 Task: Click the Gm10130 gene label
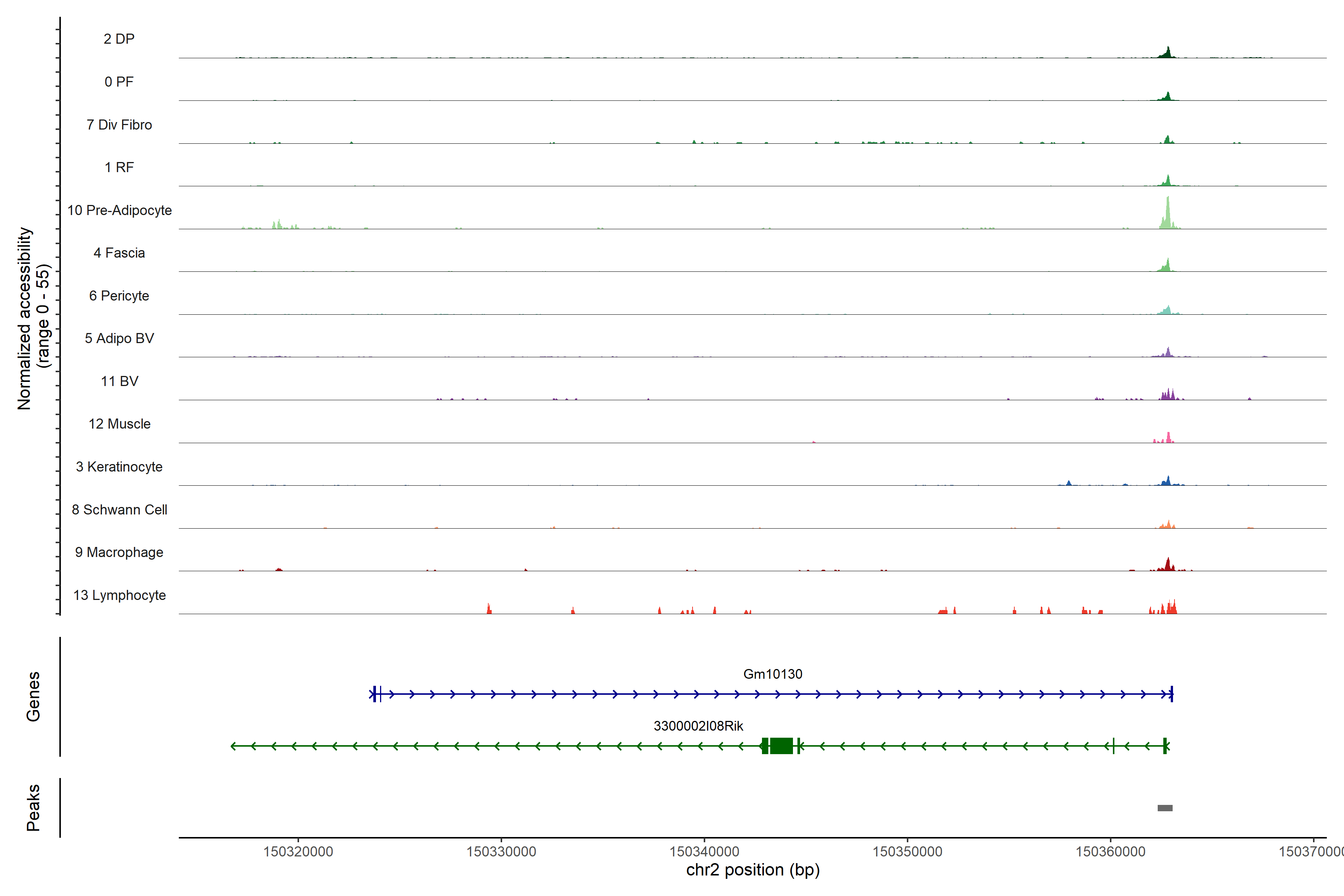click(x=772, y=674)
